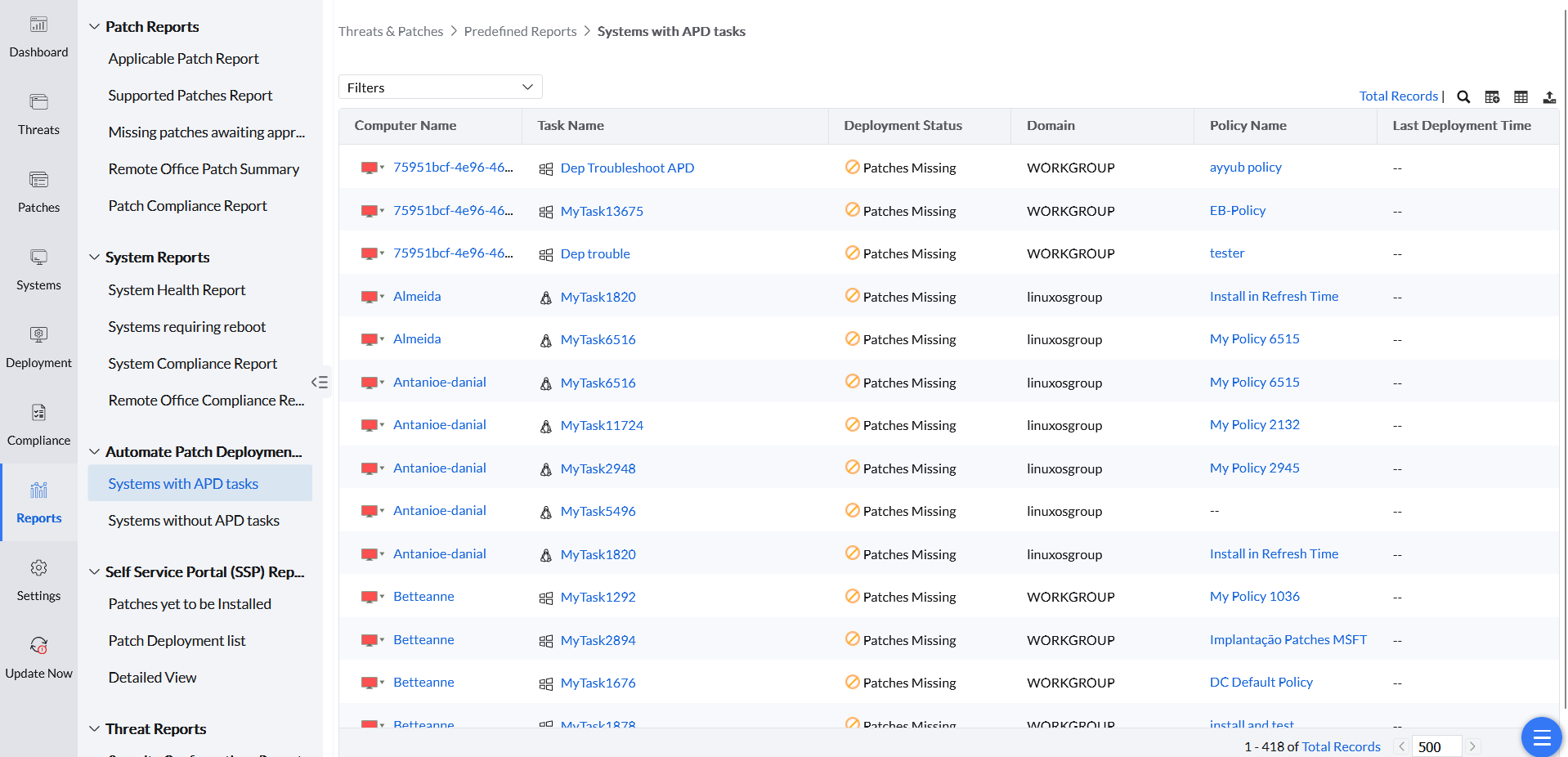Image resolution: width=1568 pixels, height=757 pixels.
Task: Open the Dep Troubleshoot APD task
Action: pyautogui.click(x=627, y=168)
